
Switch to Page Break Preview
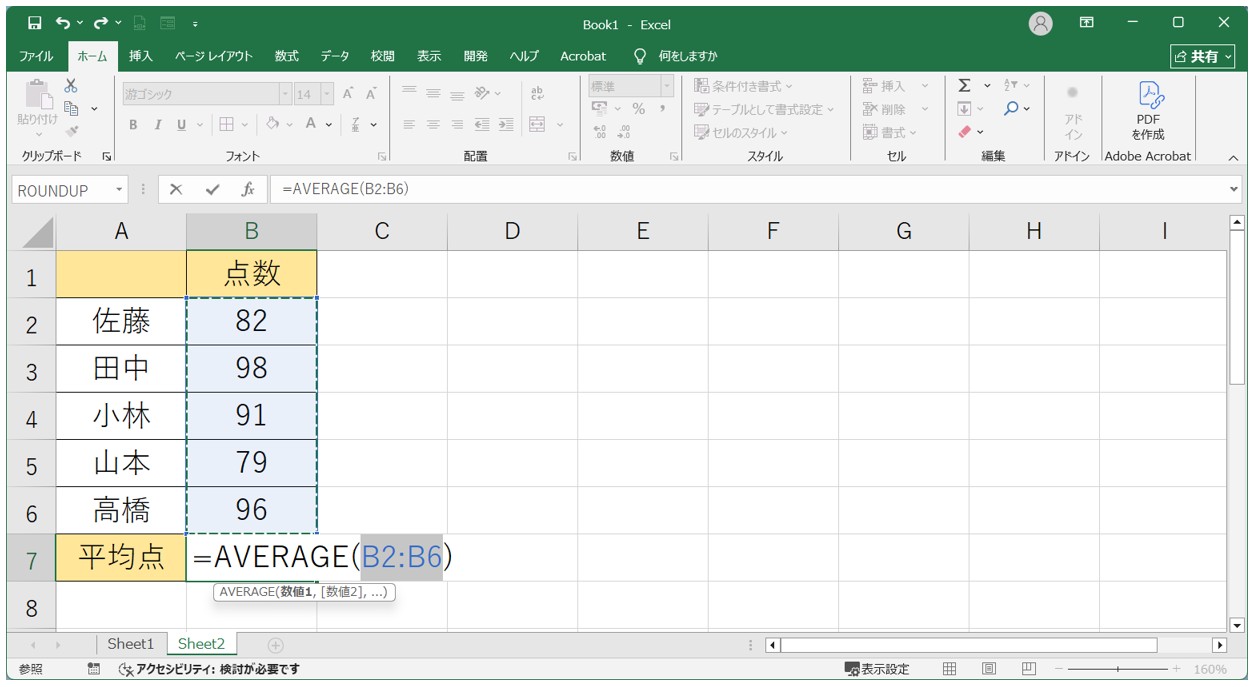click(1029, 669)
